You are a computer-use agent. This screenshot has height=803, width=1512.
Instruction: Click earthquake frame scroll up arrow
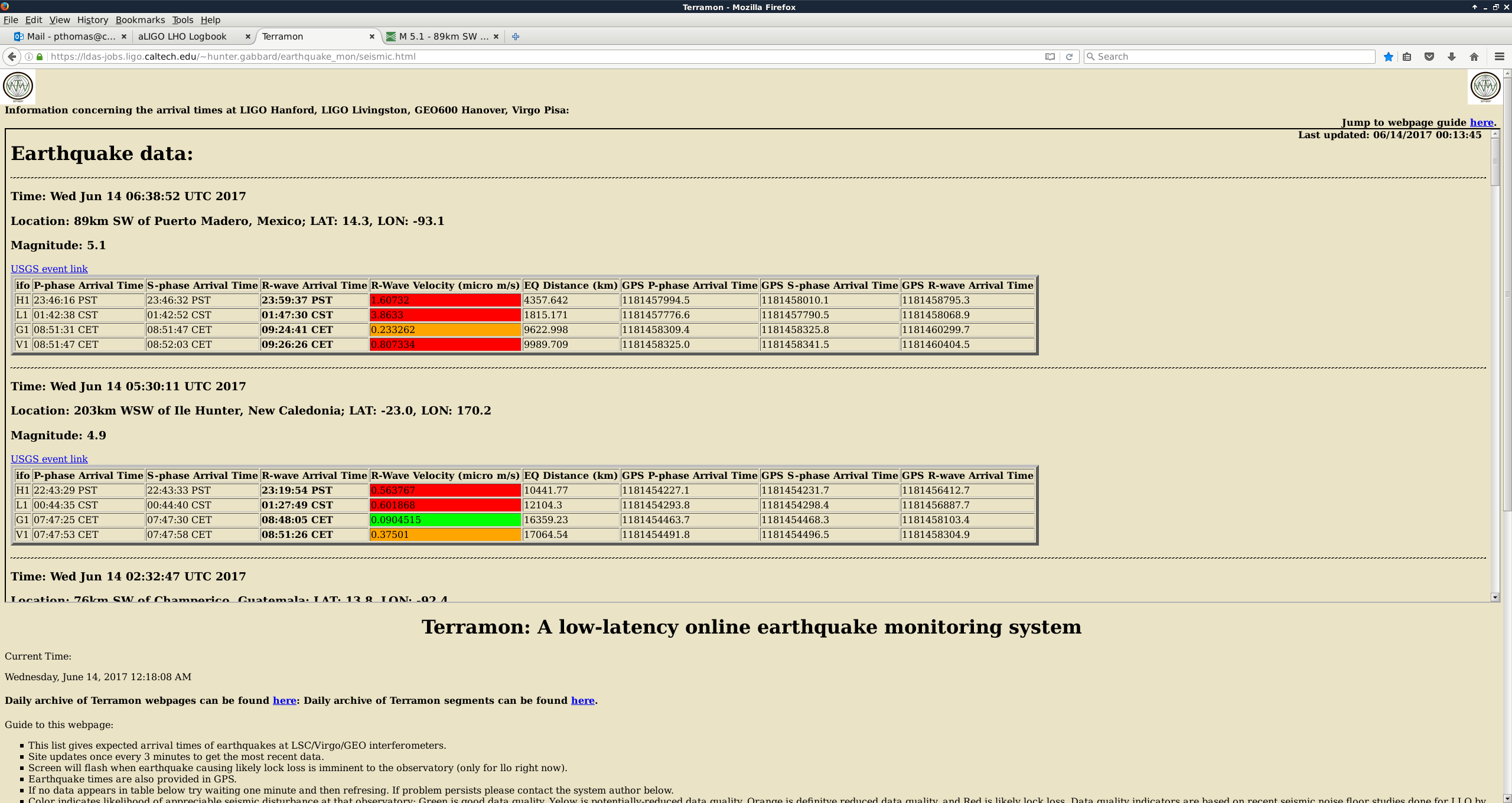(x=1495, y=134)
